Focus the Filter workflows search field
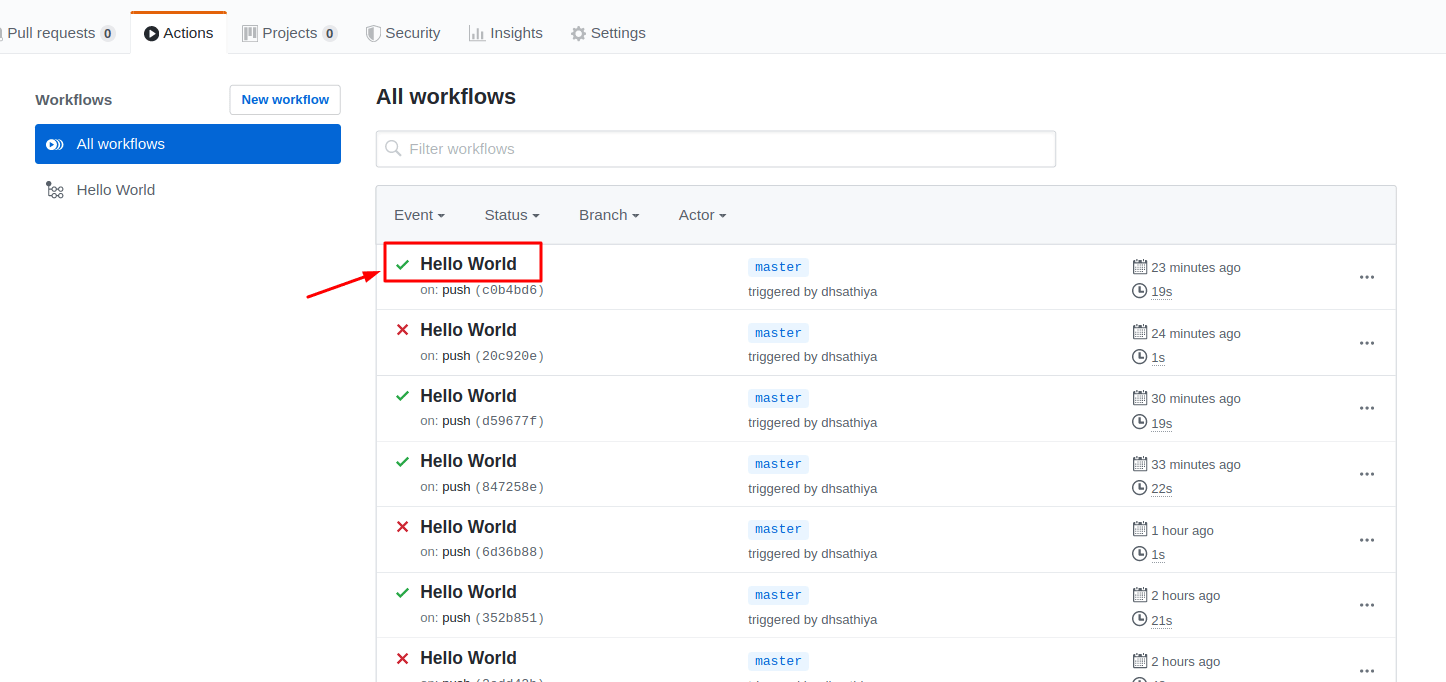 (x=716, y=149)
